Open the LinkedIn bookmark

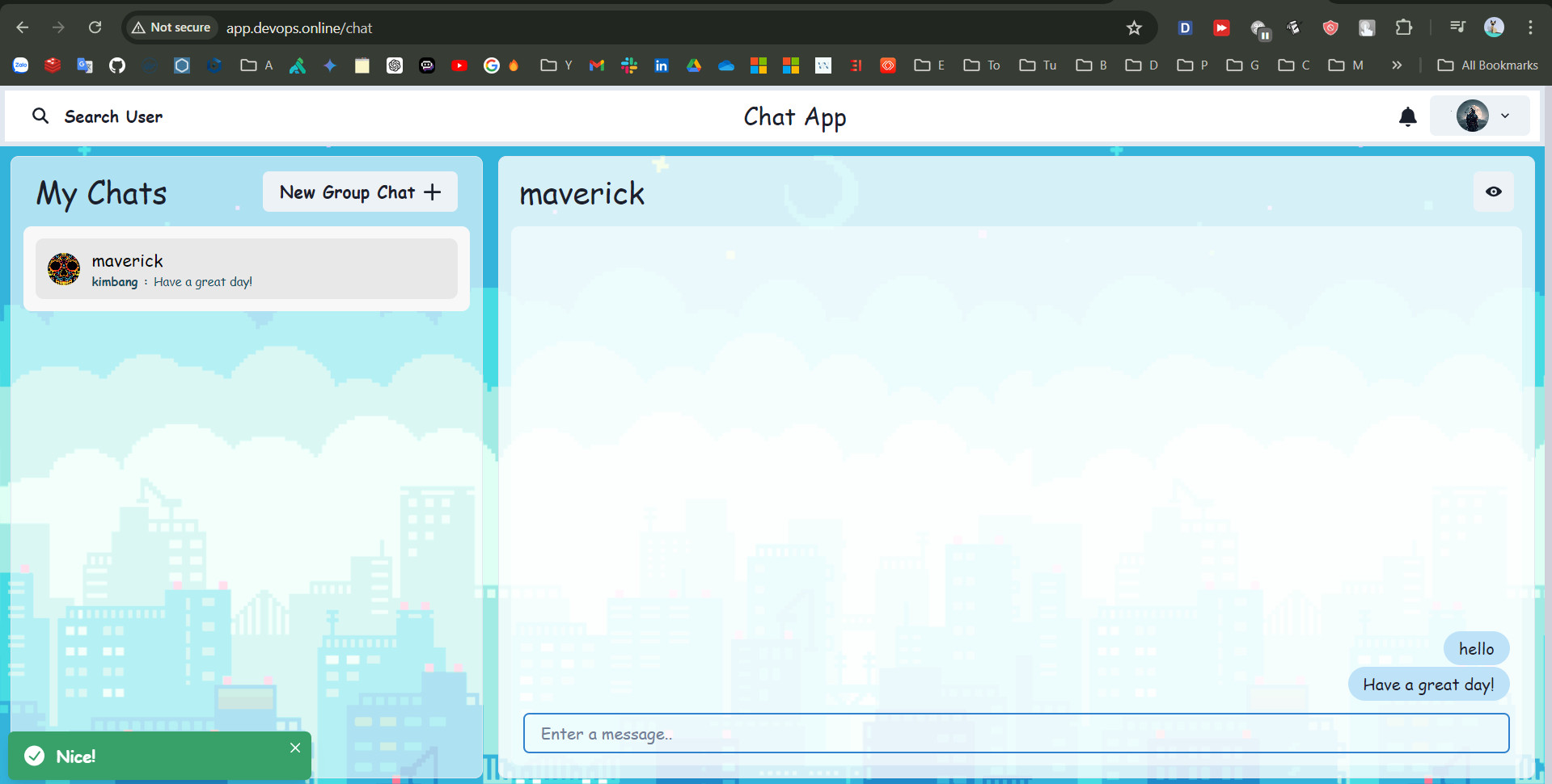coord(662,65)
